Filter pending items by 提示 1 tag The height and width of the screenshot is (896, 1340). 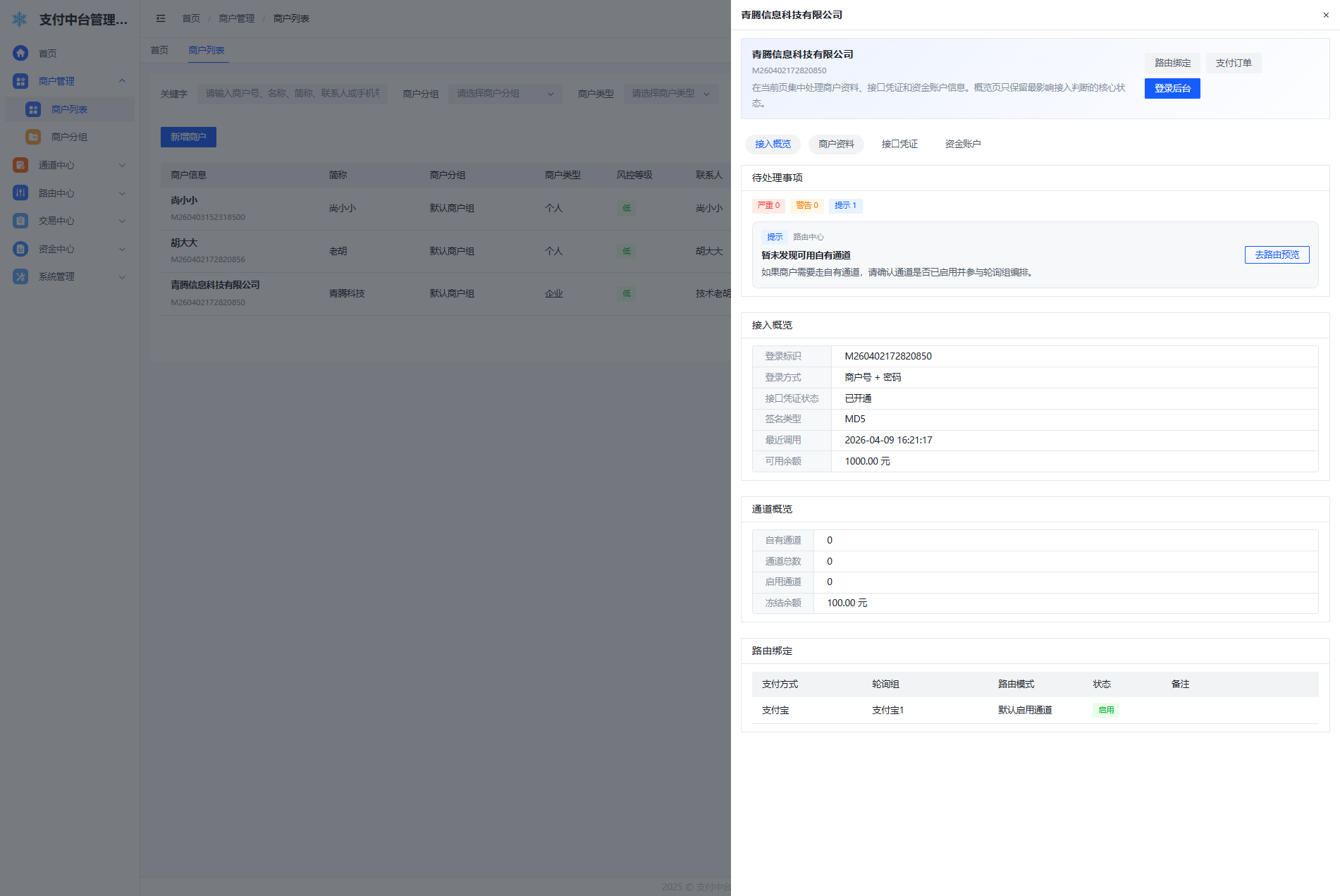[845, 205]
